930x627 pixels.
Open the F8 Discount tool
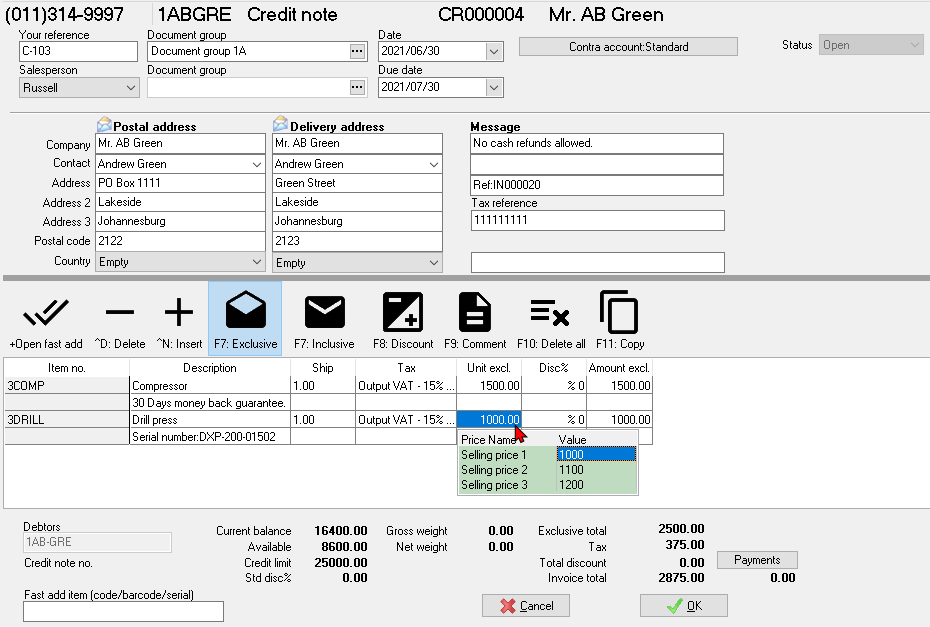tap(402, 314)
